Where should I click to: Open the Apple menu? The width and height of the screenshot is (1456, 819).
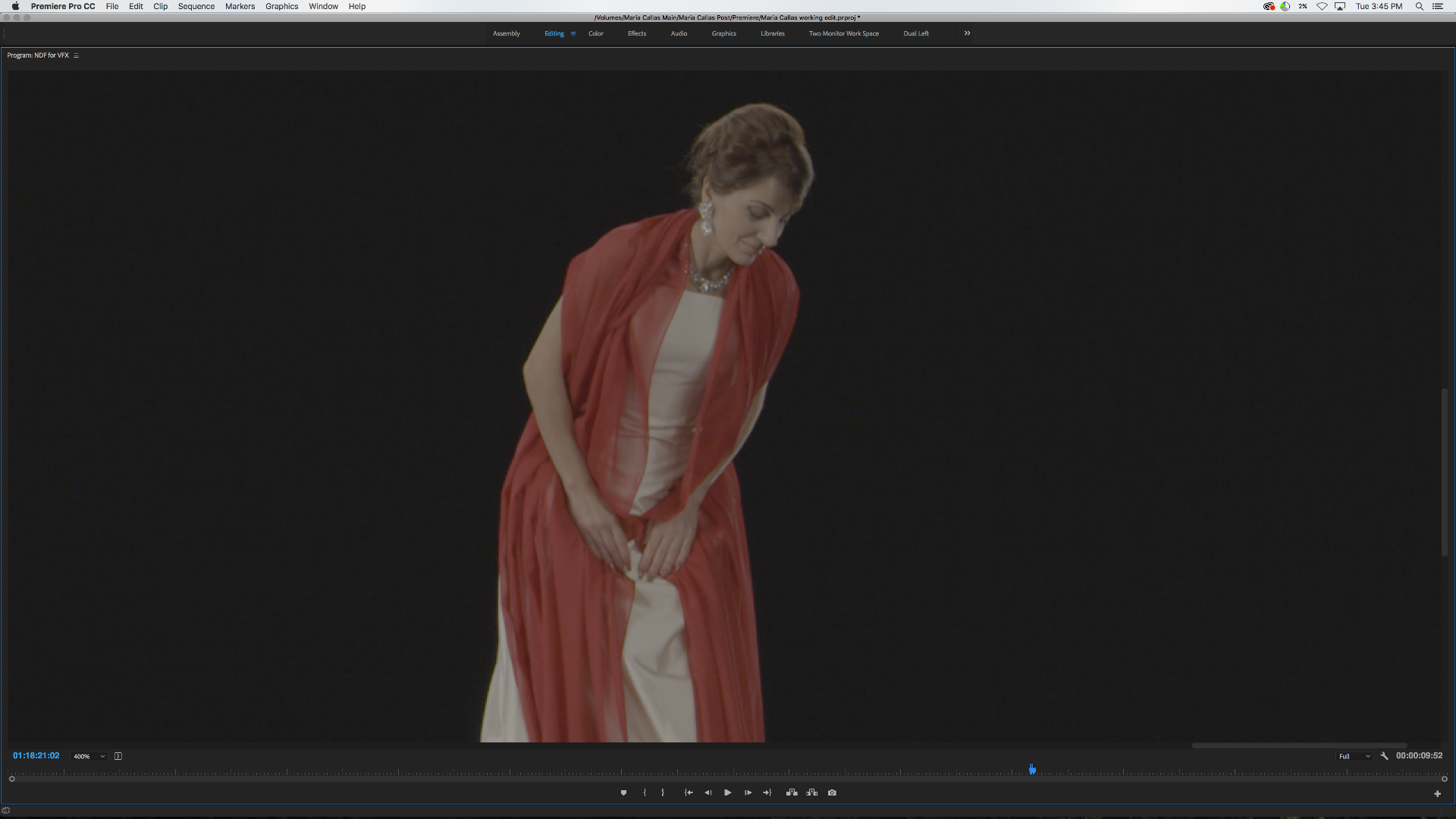pyautogui.click(x=15, y=6)
